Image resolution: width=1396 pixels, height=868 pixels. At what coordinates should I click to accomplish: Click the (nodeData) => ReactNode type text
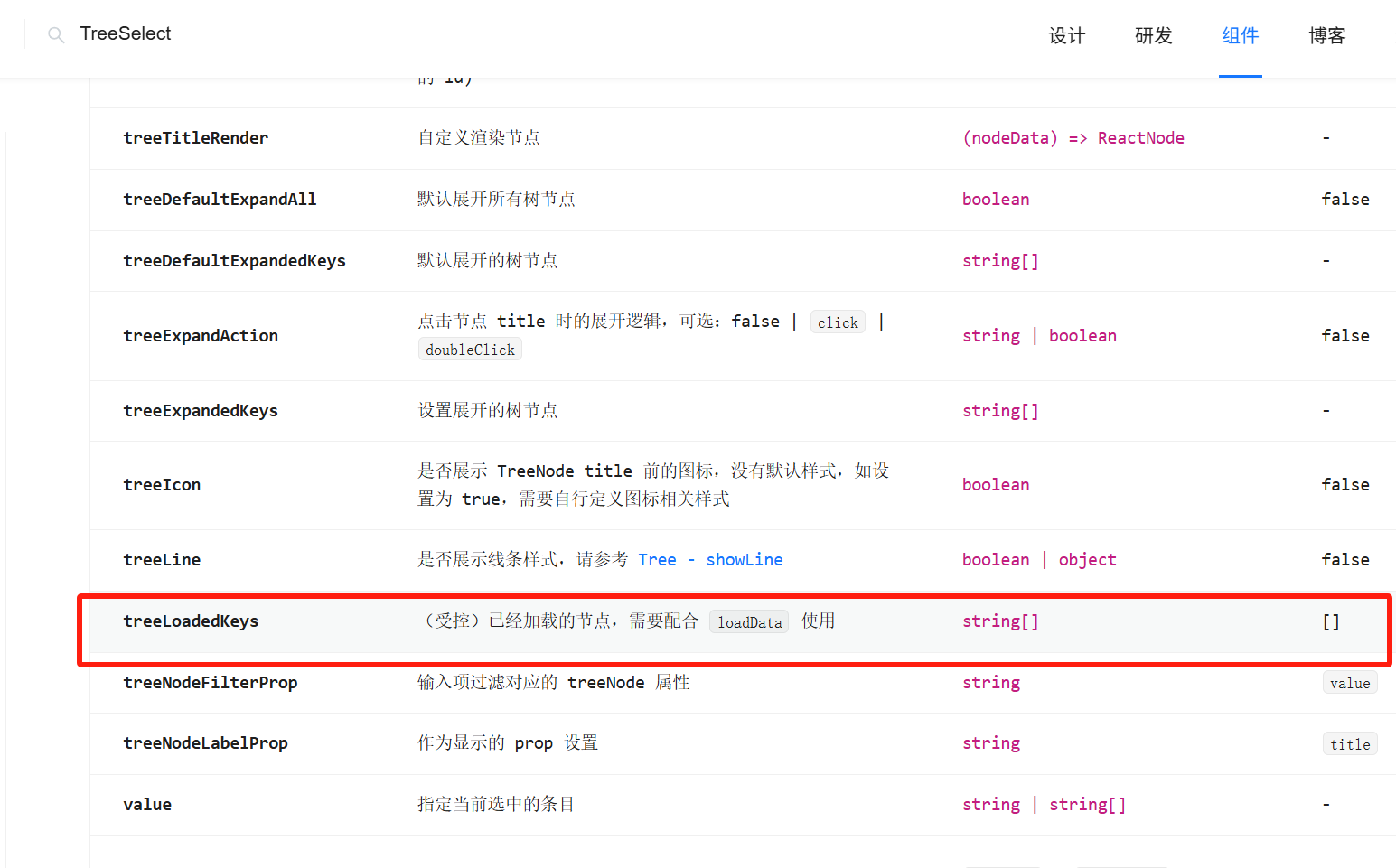(1073, 137)
